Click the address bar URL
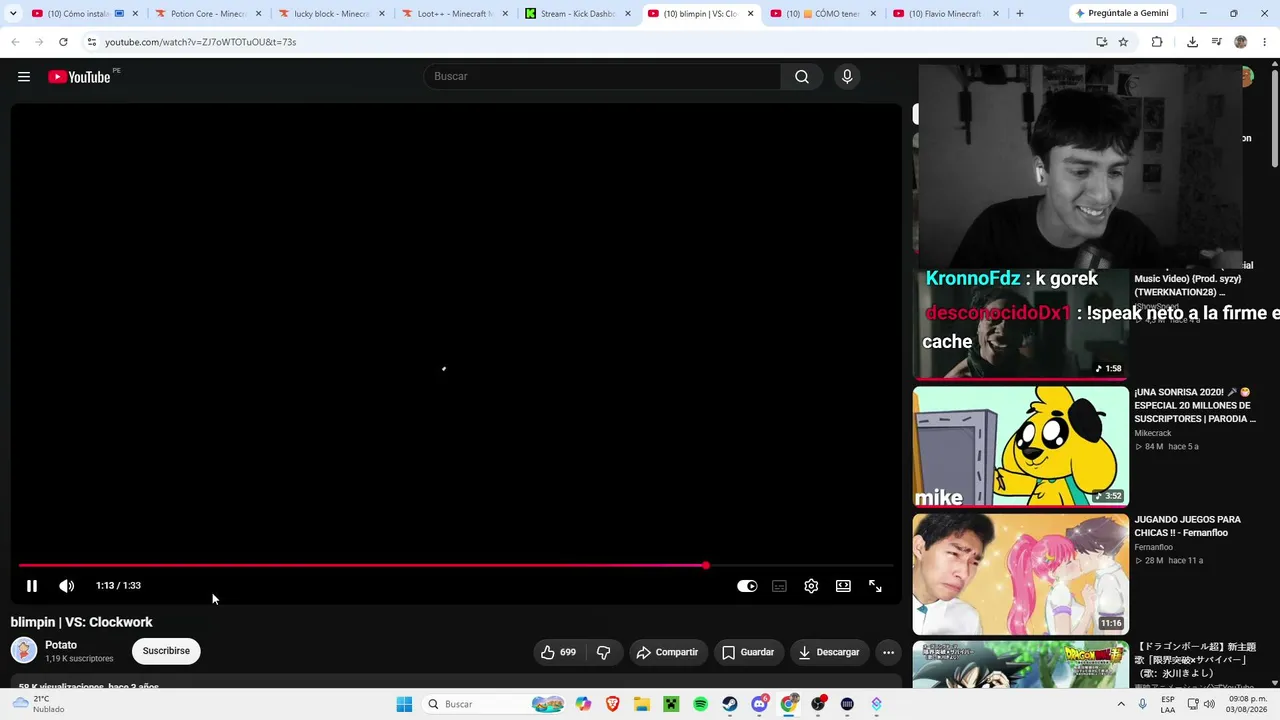The image size is (1280, 720). coord(200,42)
